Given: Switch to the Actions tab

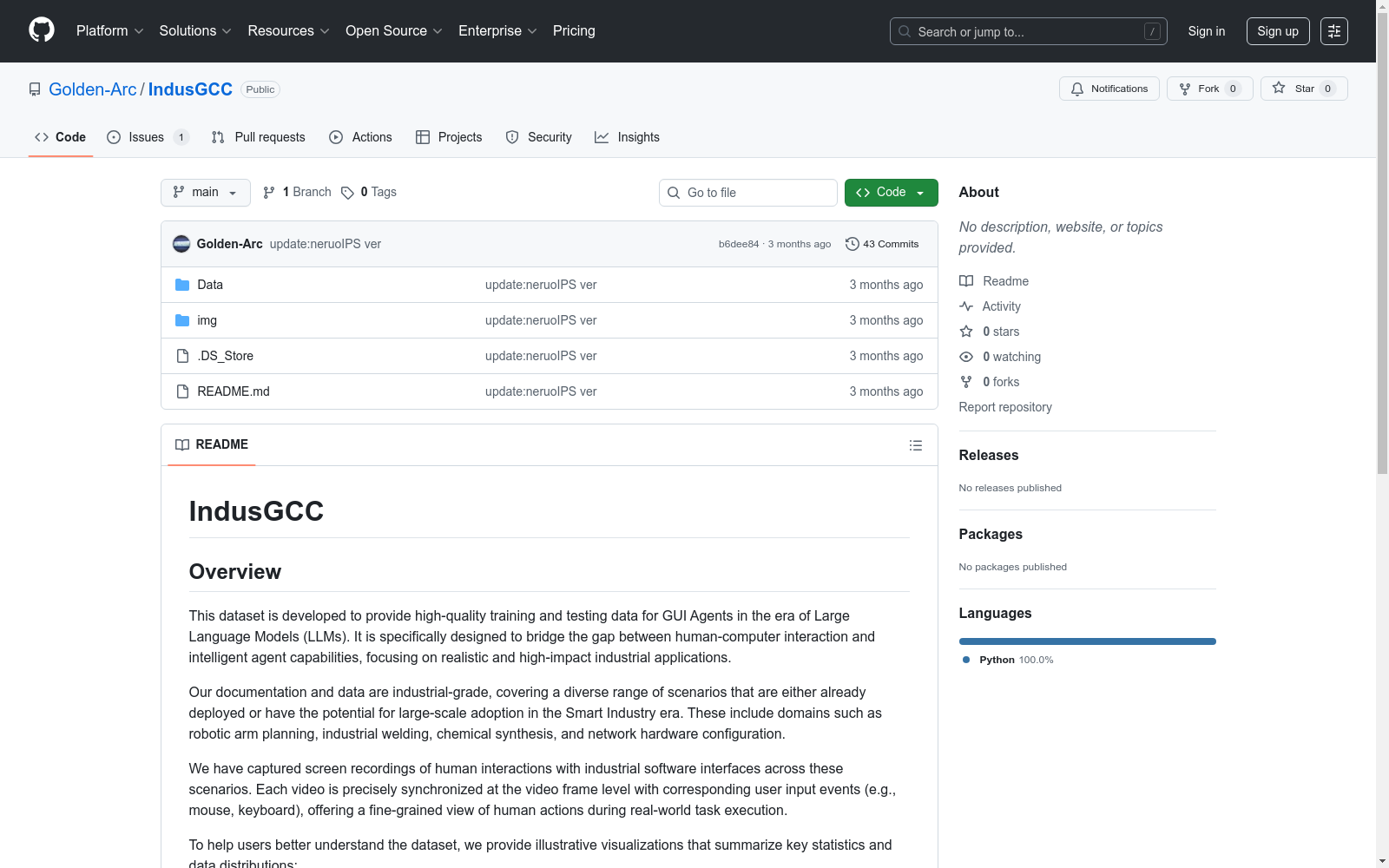Looking at the screenshot, I should click(x=361, y=137).
